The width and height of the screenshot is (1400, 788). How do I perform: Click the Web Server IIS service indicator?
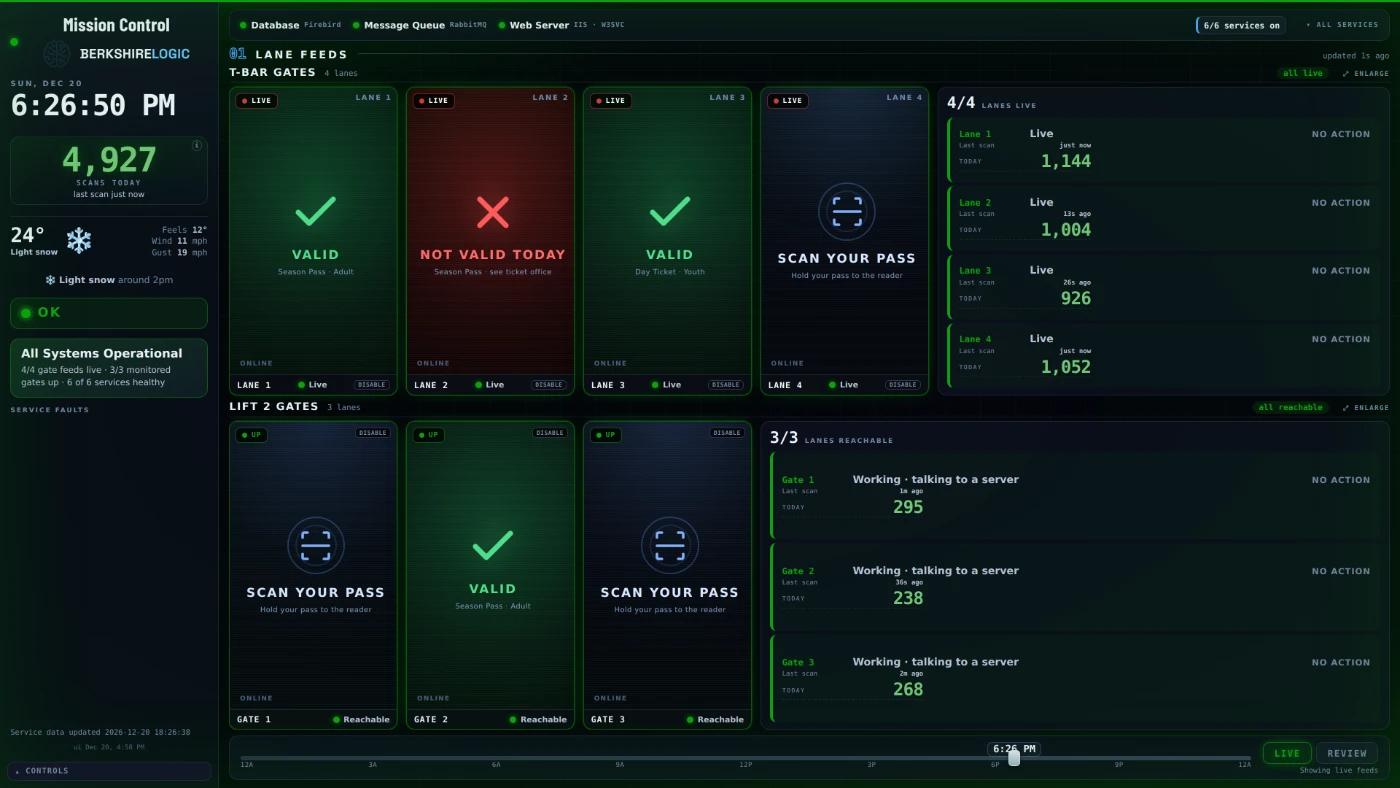click(x=561, y=25)
